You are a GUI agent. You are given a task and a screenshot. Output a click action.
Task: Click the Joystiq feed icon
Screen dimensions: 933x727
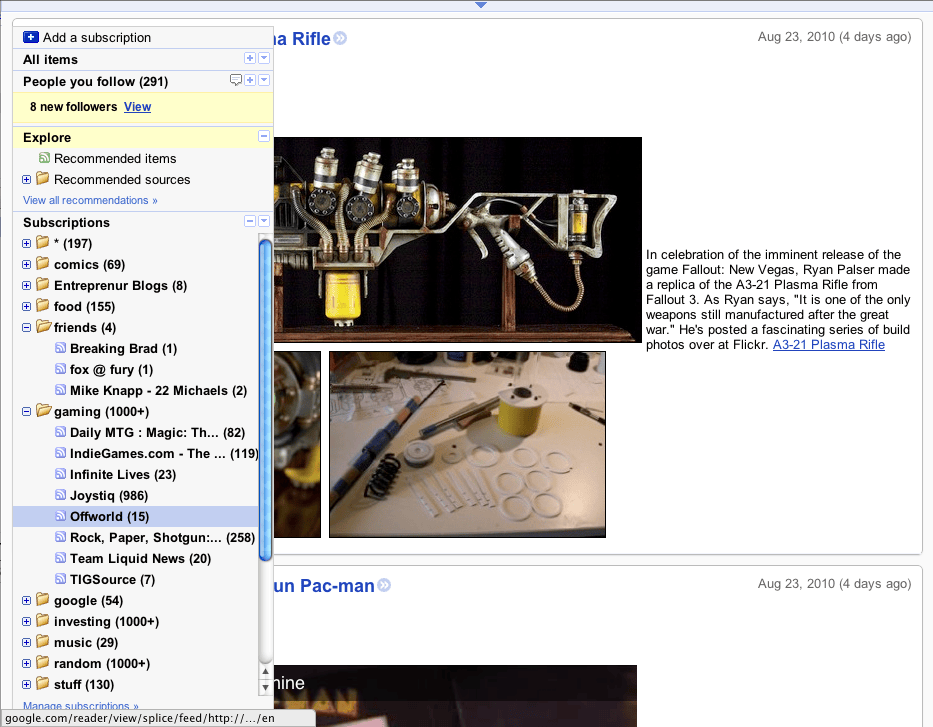click(x=60, y=495)
